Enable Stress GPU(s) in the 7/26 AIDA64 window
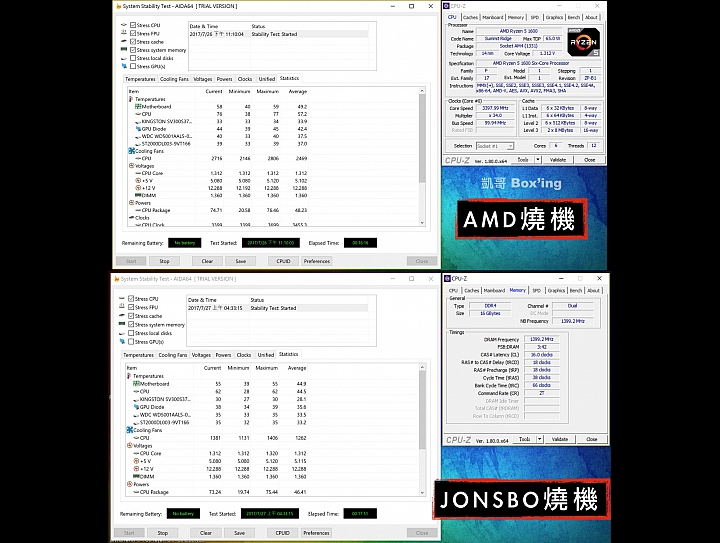 133,67
